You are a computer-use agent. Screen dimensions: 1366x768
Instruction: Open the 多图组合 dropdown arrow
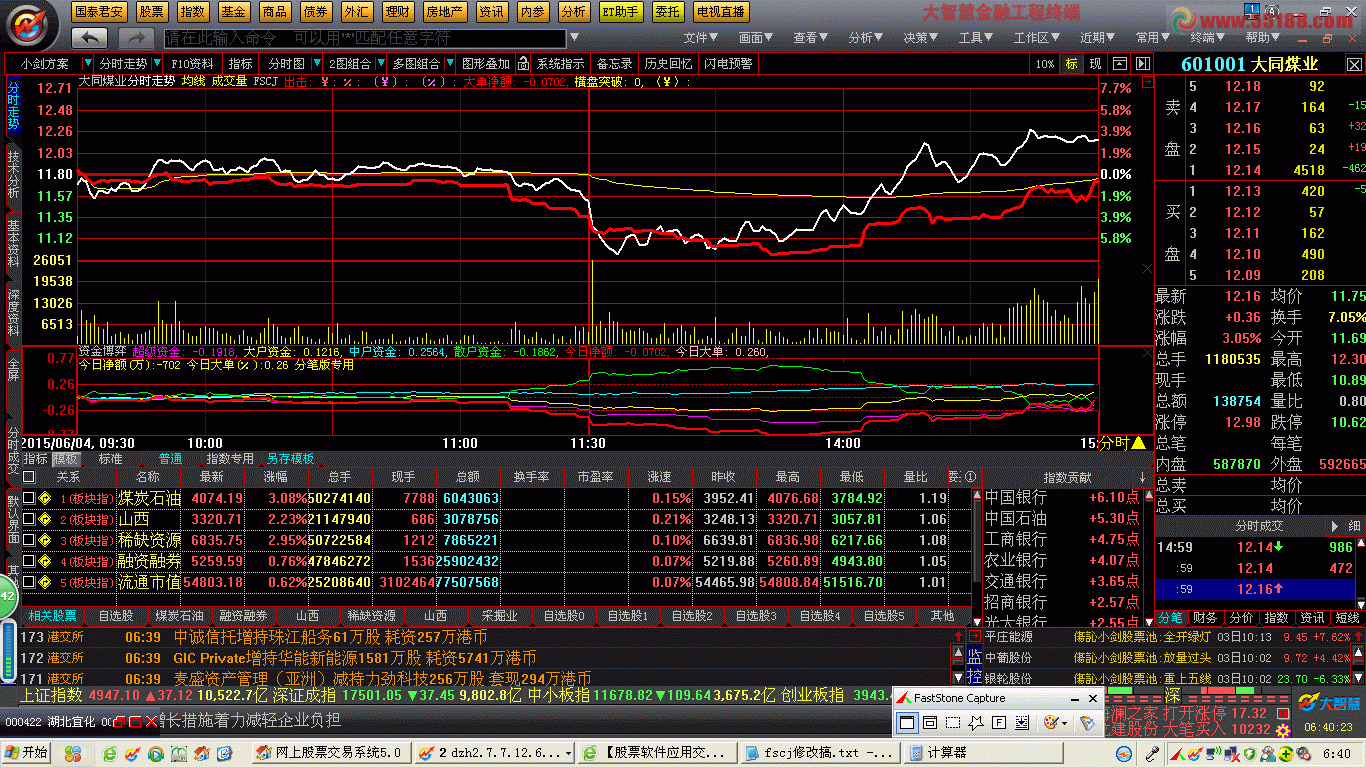(x=449, y=63)
